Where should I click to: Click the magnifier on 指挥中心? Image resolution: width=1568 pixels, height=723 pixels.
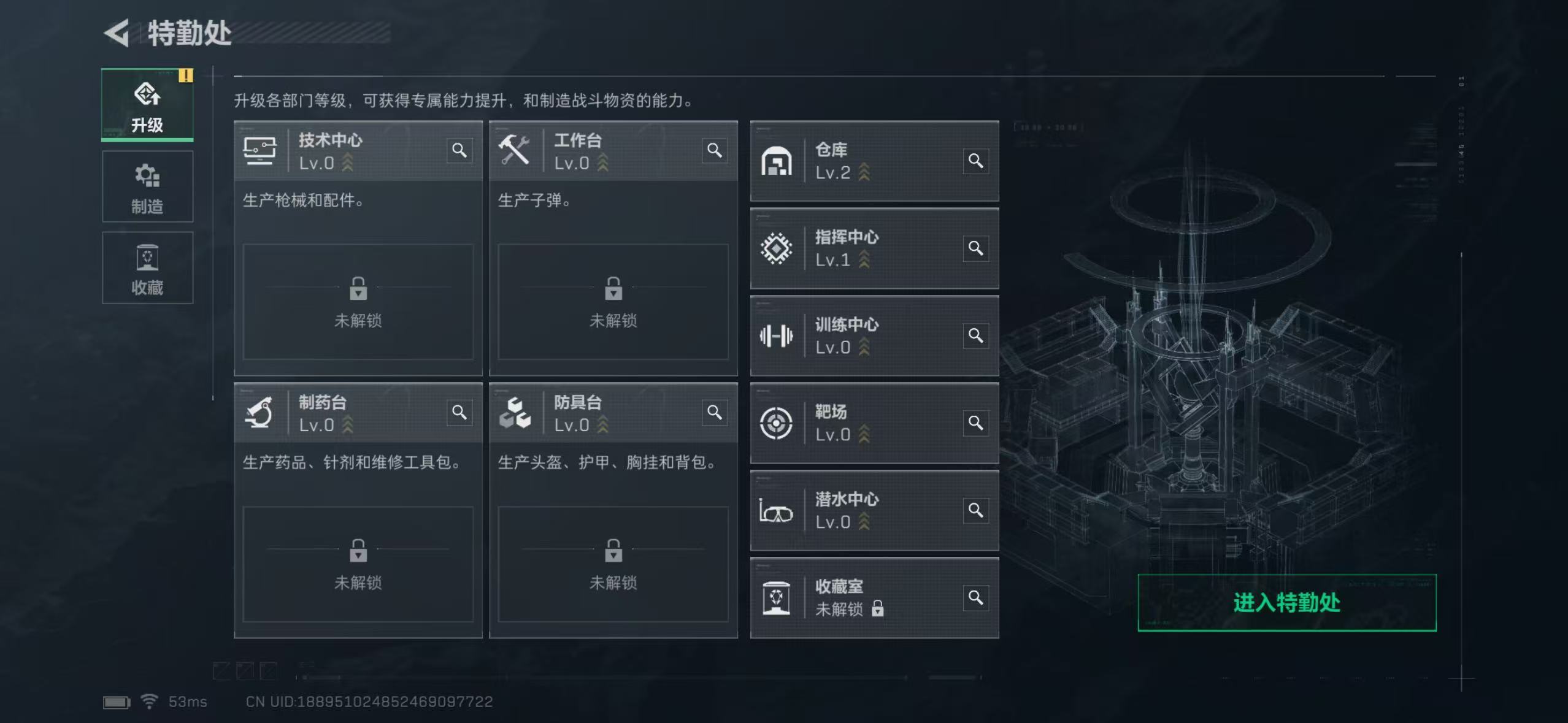975,248
